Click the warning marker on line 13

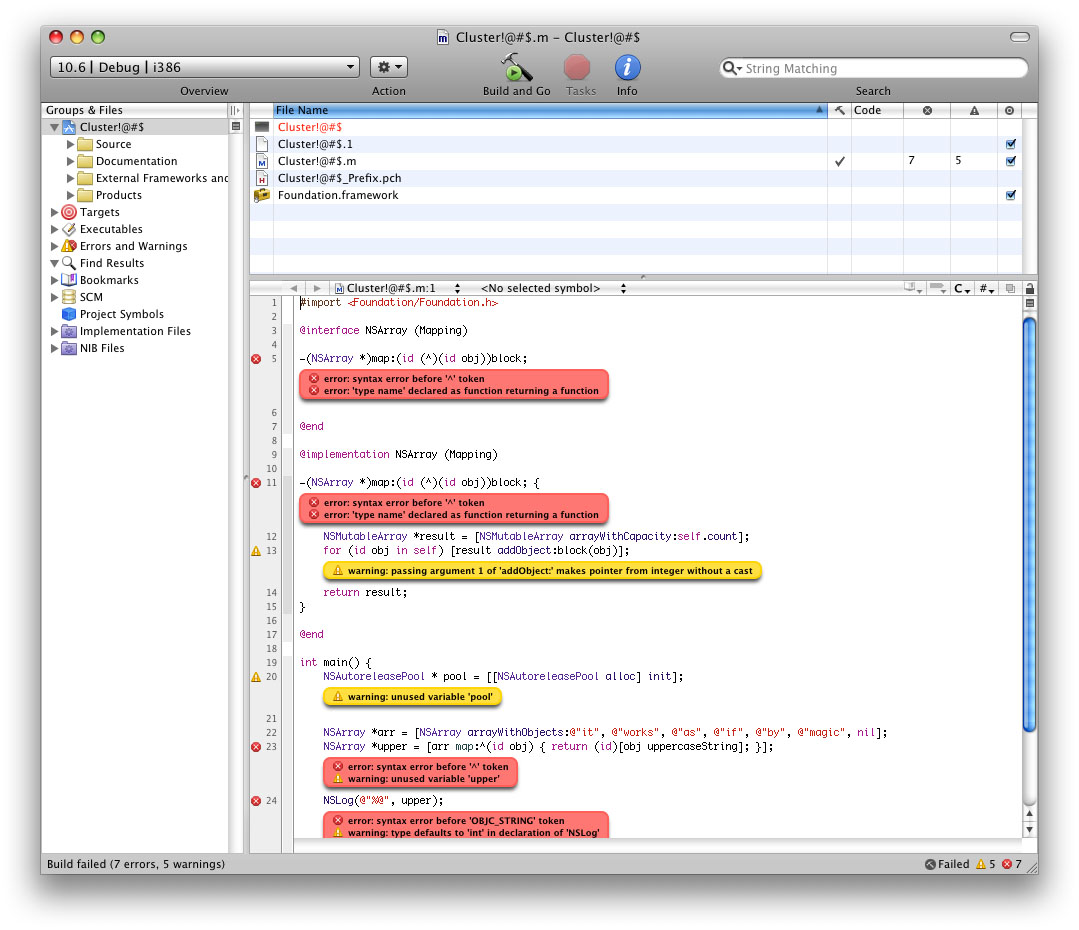[x=256, y=551]
